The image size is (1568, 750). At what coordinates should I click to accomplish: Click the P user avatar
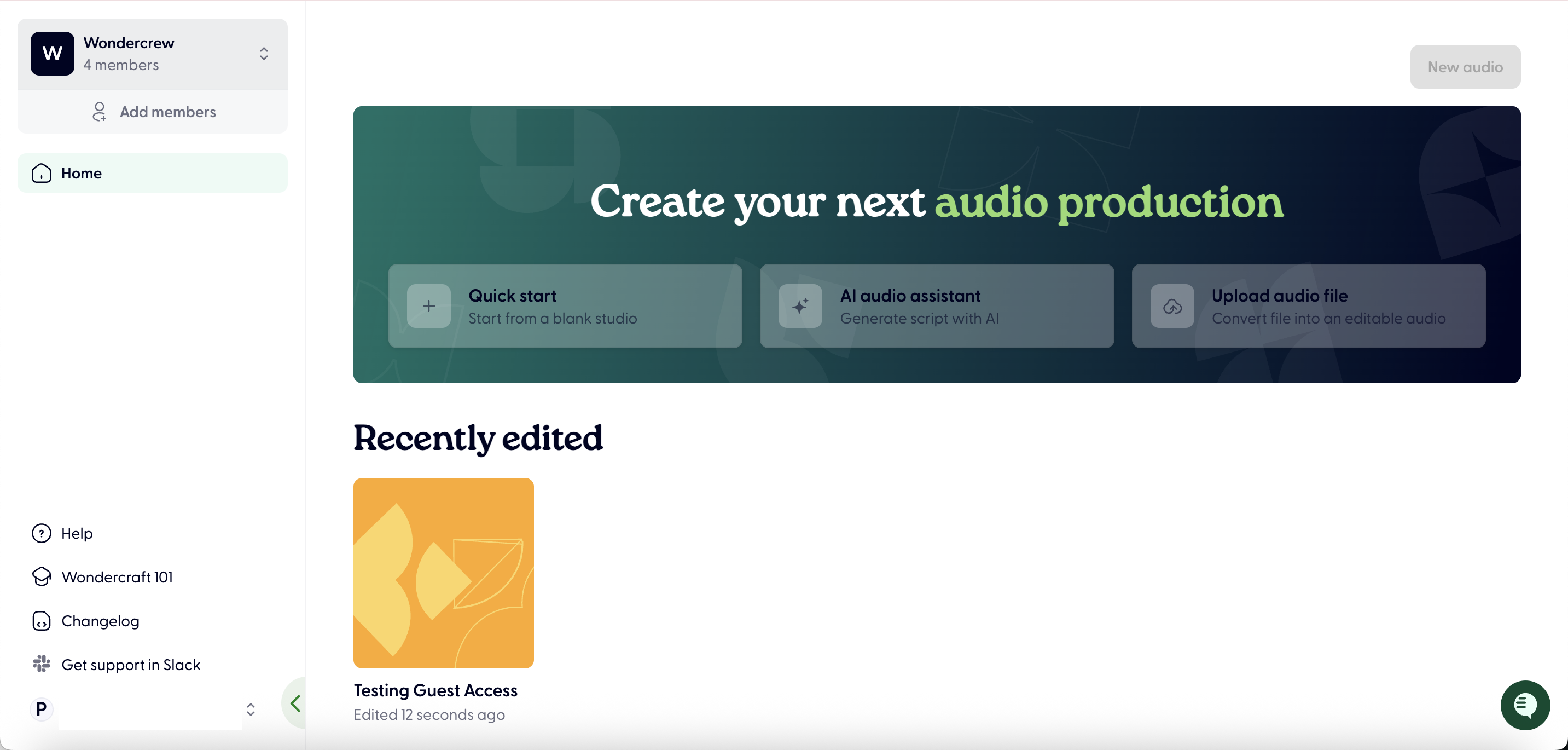pyautogui.click(x=42, y=709)
